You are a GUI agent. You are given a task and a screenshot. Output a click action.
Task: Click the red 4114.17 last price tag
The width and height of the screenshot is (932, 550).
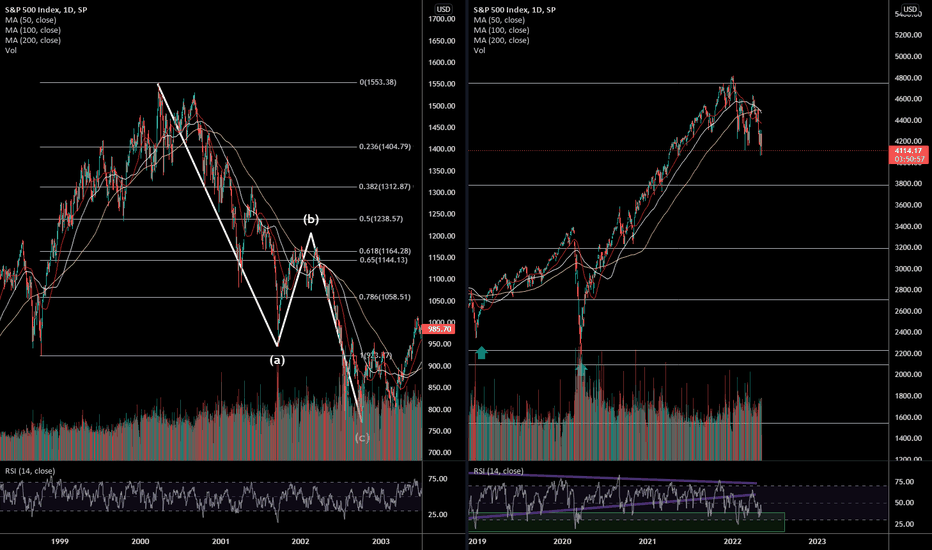point(909,150)
